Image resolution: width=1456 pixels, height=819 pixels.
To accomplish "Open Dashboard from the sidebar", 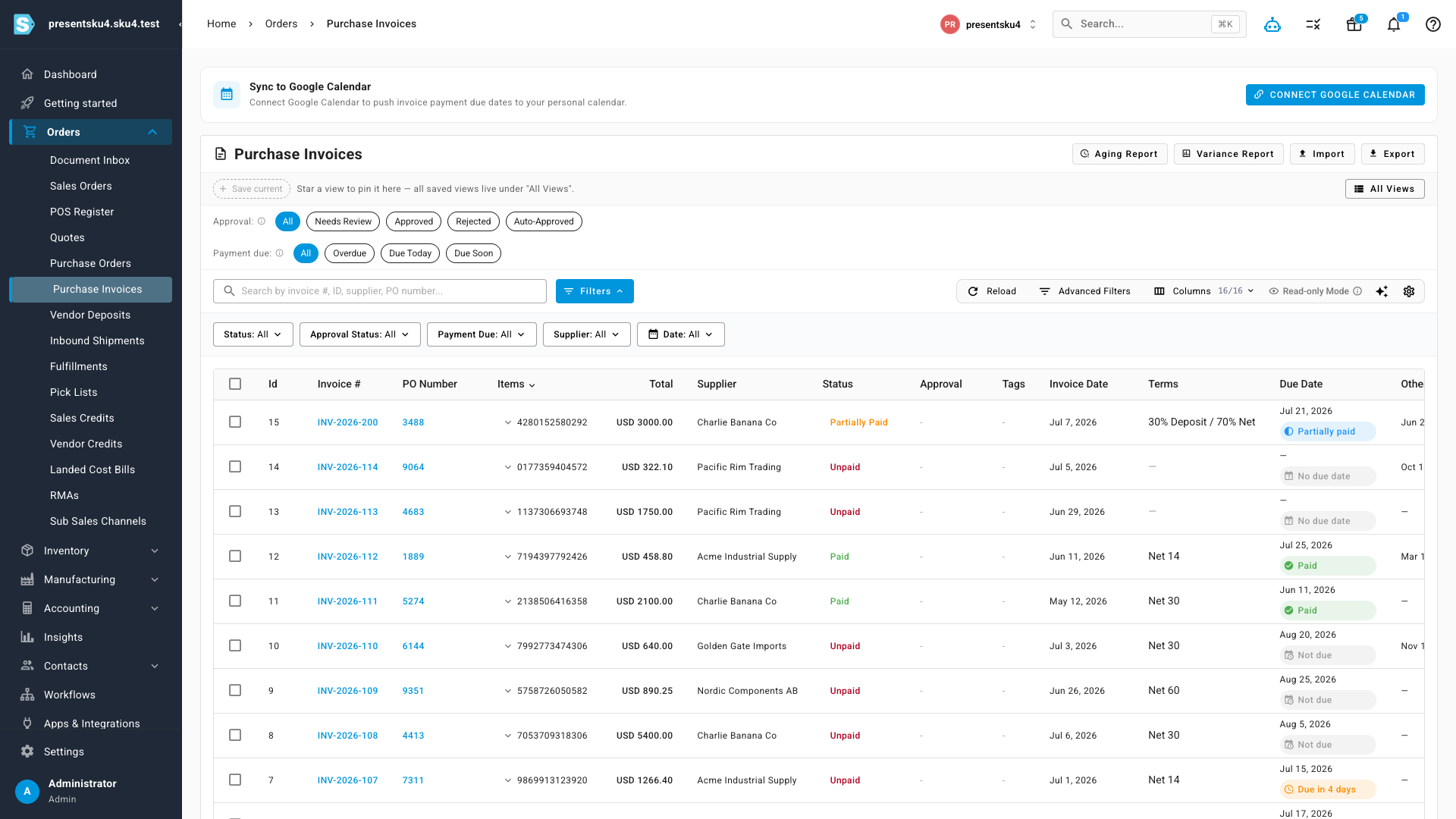I will coord(91,74).
